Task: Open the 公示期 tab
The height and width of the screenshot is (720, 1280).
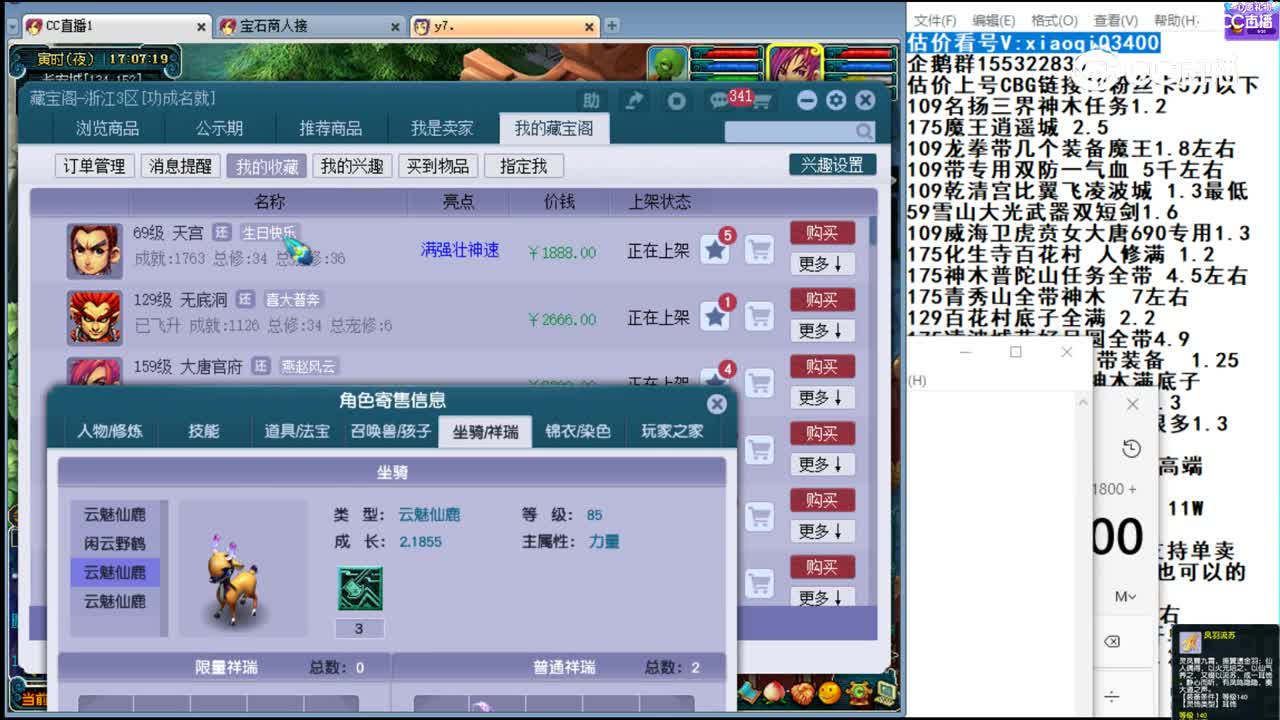Action: click(219, 129)
